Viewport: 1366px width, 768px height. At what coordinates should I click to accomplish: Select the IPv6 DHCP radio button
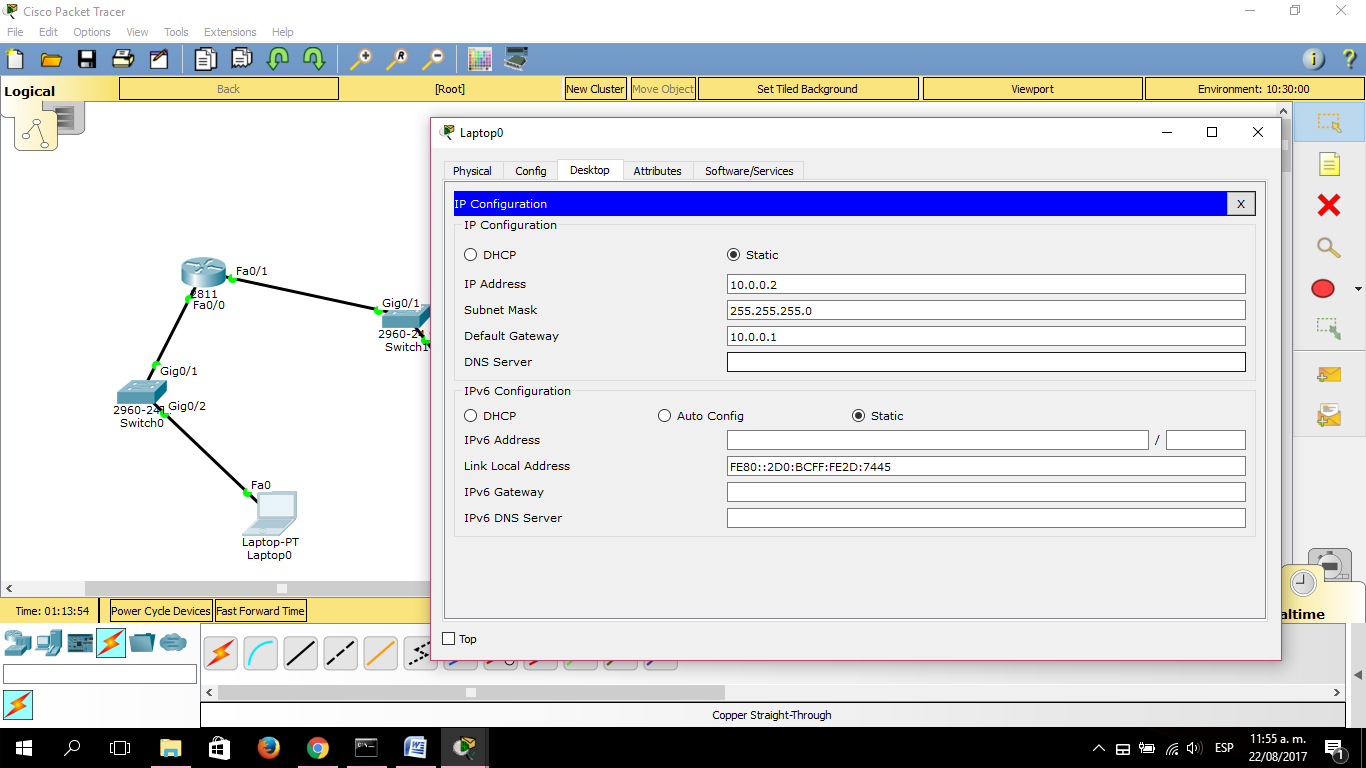[x=471, y=416]
